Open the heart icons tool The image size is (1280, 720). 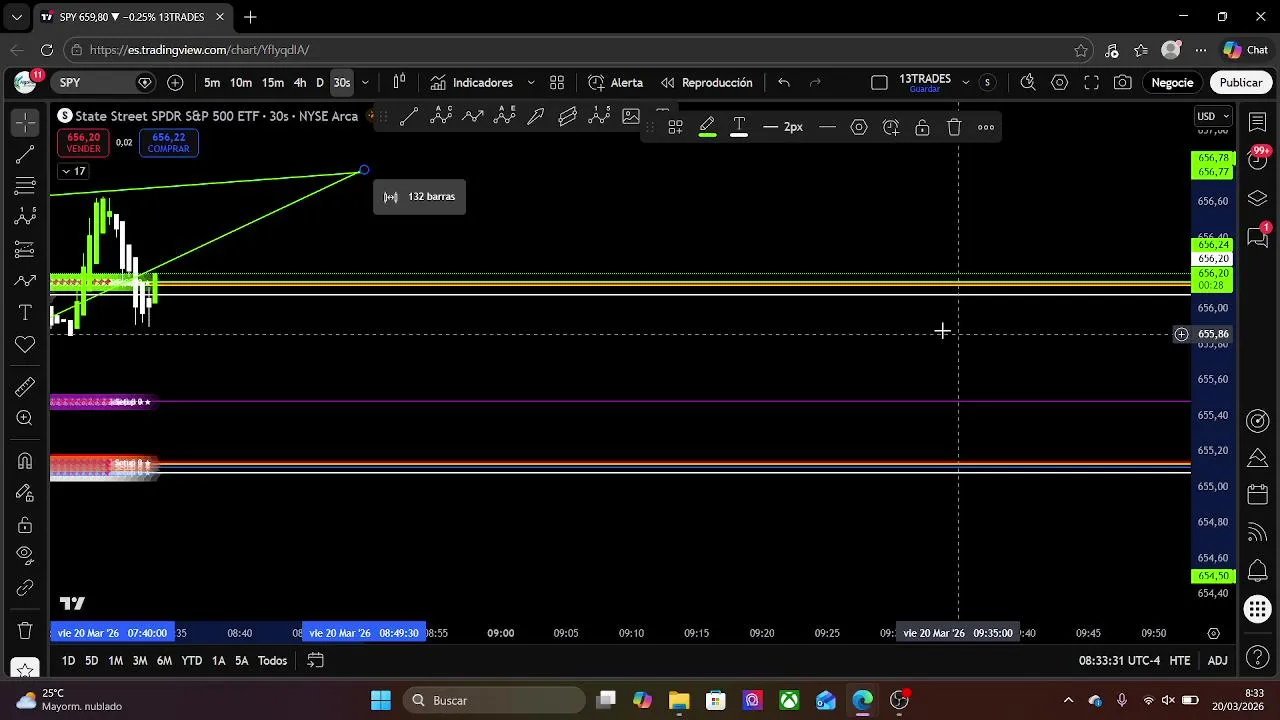click(25, 345)
